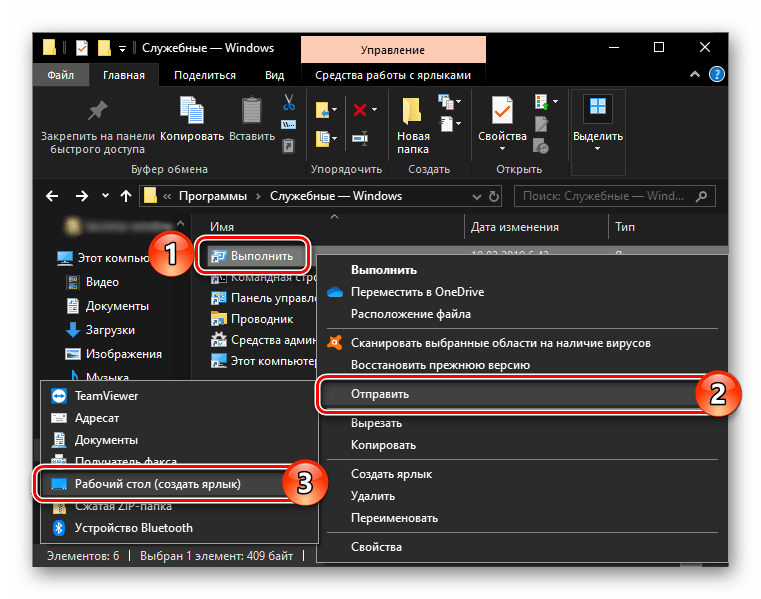Choose Удалить in context menu
761x599 pixels.
tap(373, 496)
